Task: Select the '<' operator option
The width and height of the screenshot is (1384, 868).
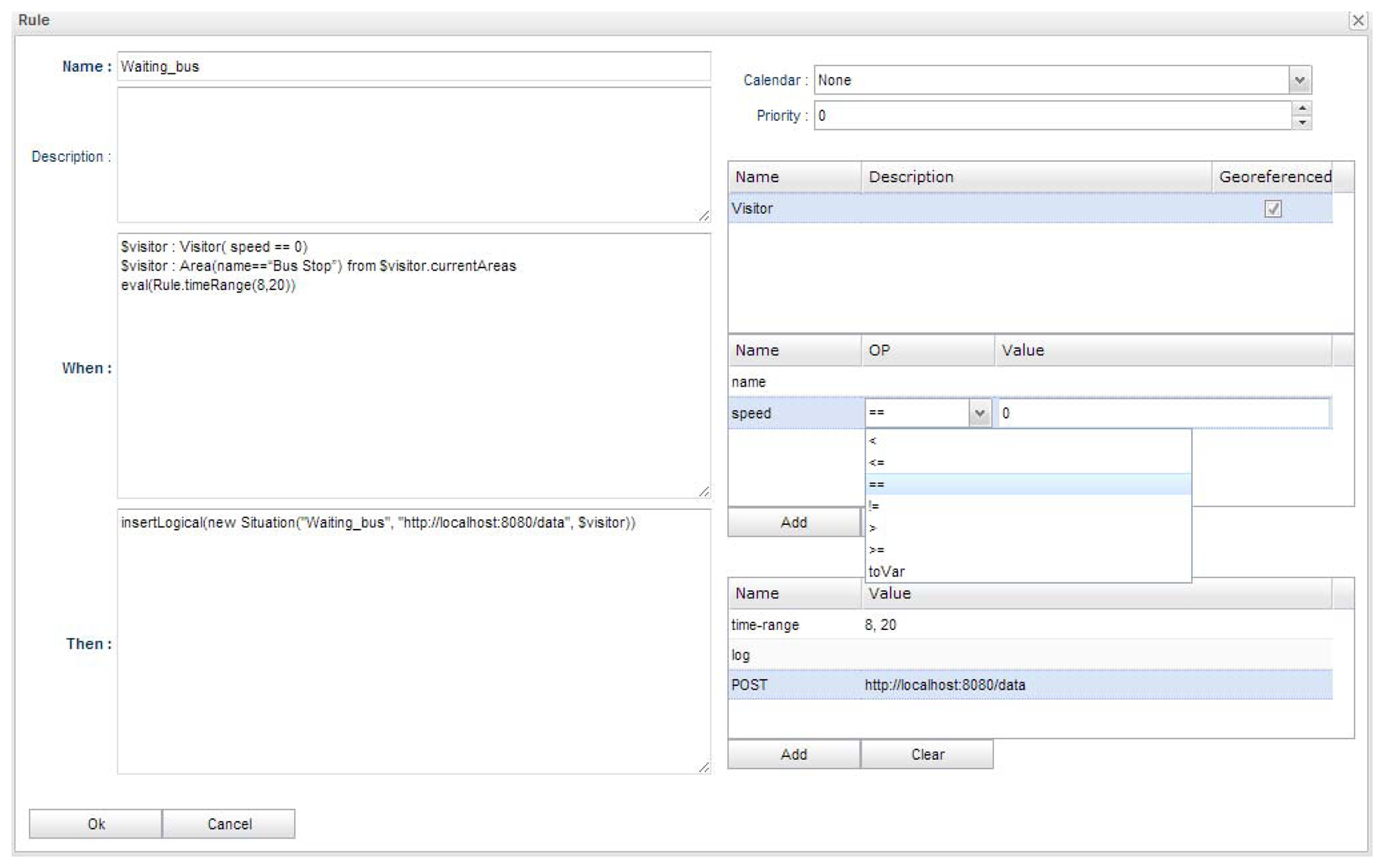Action: [1028, 440]
